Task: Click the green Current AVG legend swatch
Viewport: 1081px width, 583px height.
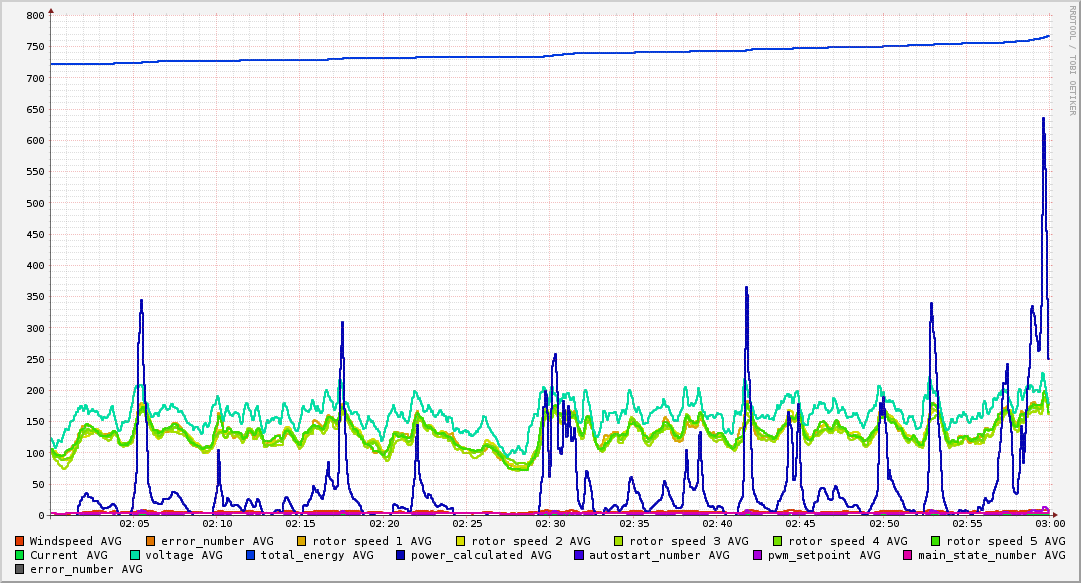Action: [x=19, y=555]
